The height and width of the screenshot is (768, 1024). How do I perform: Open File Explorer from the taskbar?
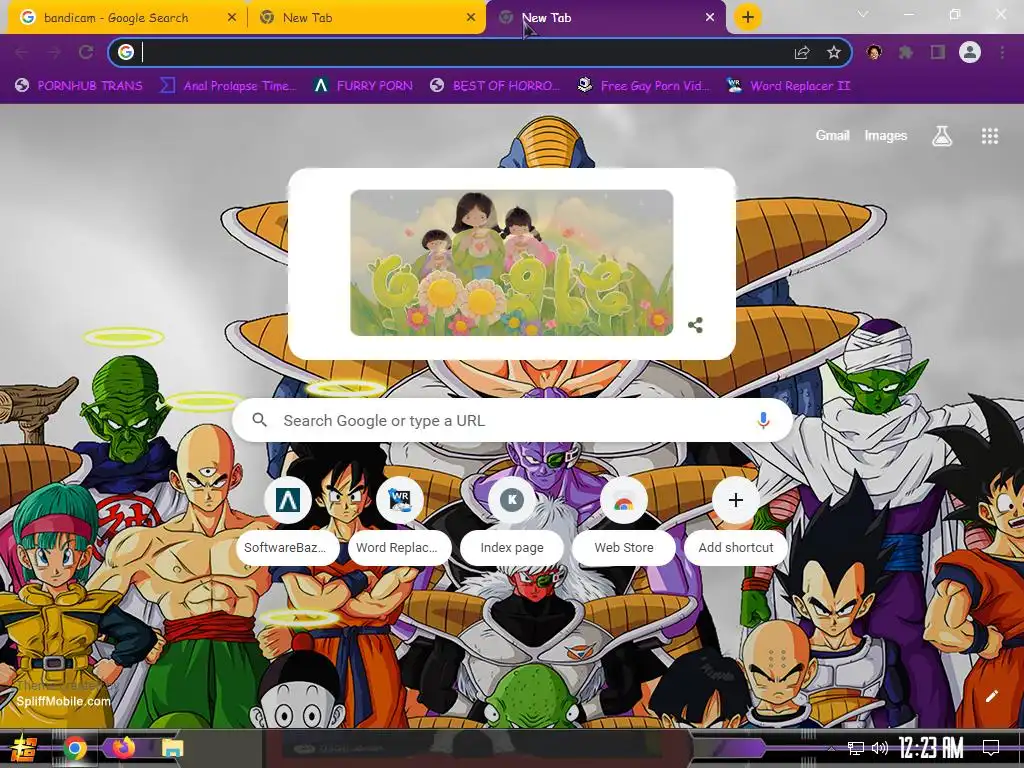coord(172,748)
